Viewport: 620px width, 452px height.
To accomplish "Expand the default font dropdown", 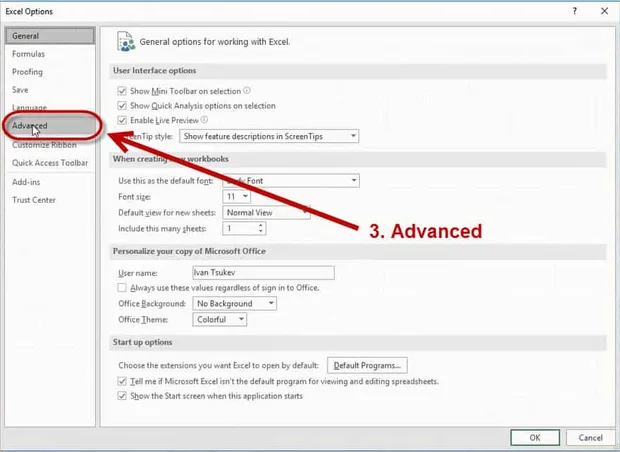I will [x=291, y=181].
